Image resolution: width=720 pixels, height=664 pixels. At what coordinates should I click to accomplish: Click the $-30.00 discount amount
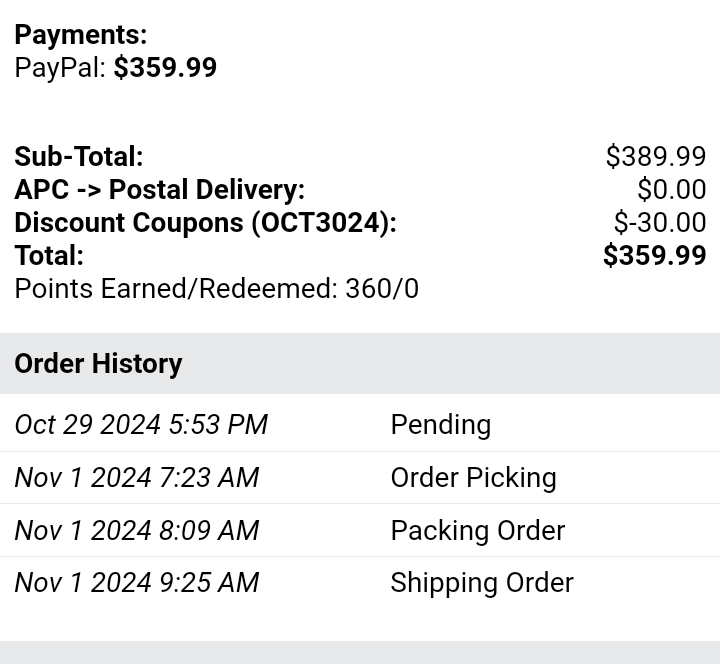tap(660, 222)
